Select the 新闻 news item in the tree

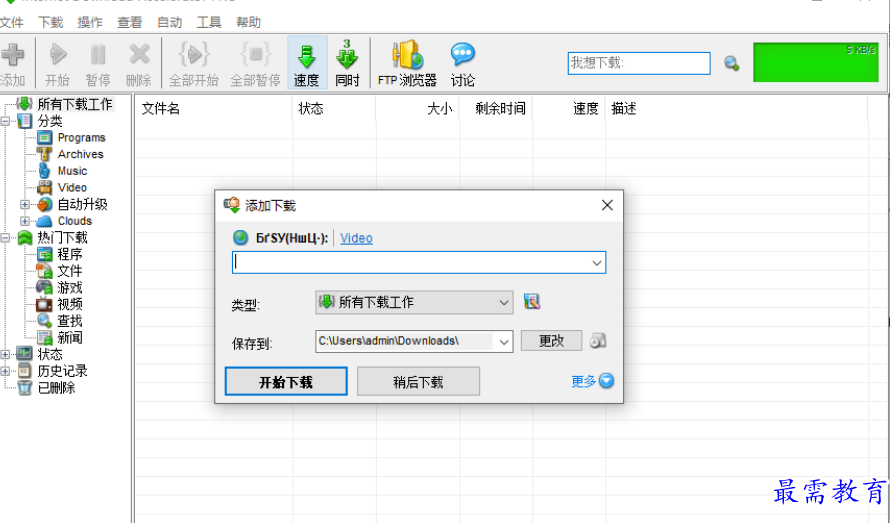click(70, 337)
